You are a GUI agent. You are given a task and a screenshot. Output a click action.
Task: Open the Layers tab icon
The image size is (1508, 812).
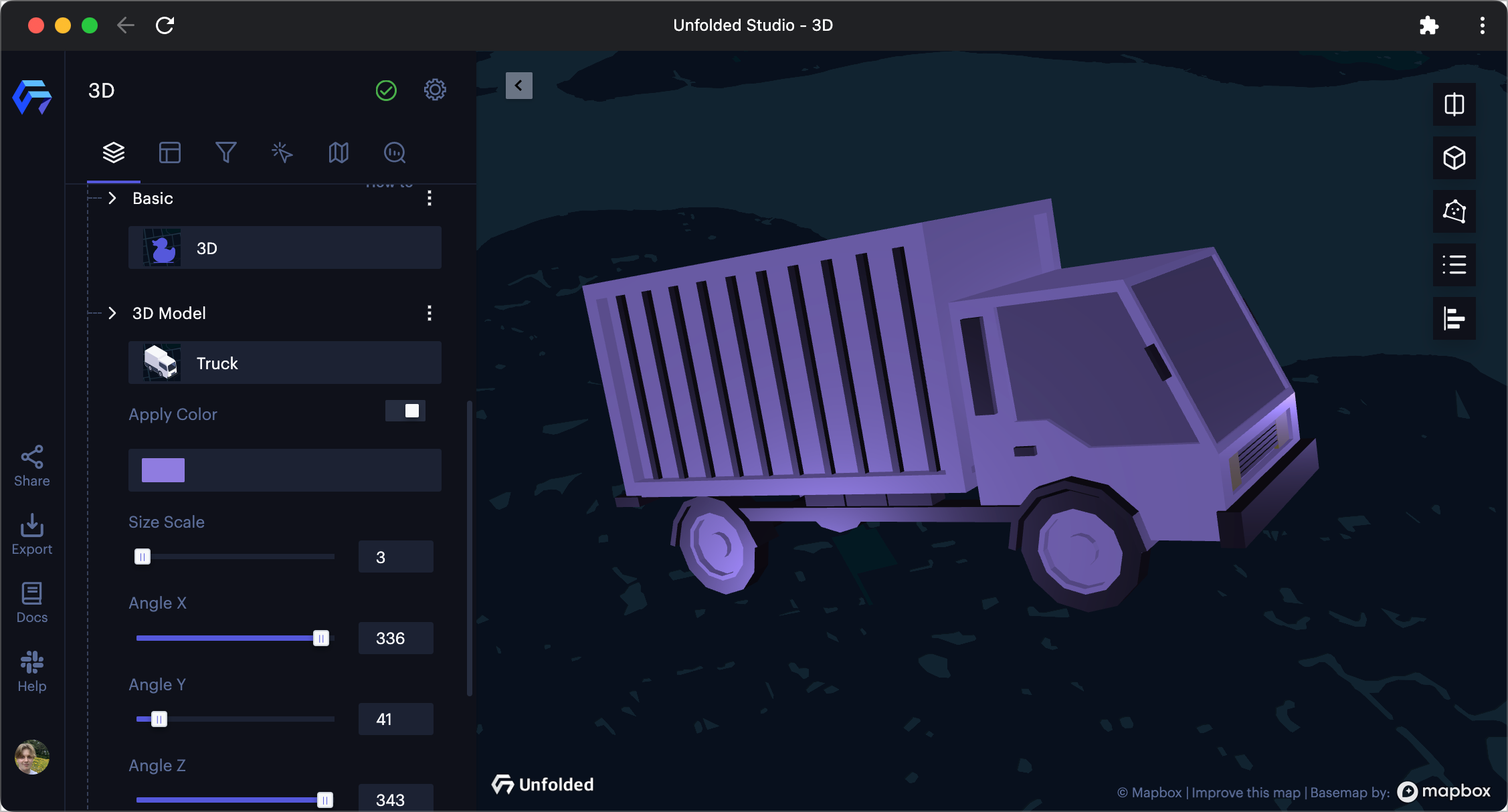[114, 153]
